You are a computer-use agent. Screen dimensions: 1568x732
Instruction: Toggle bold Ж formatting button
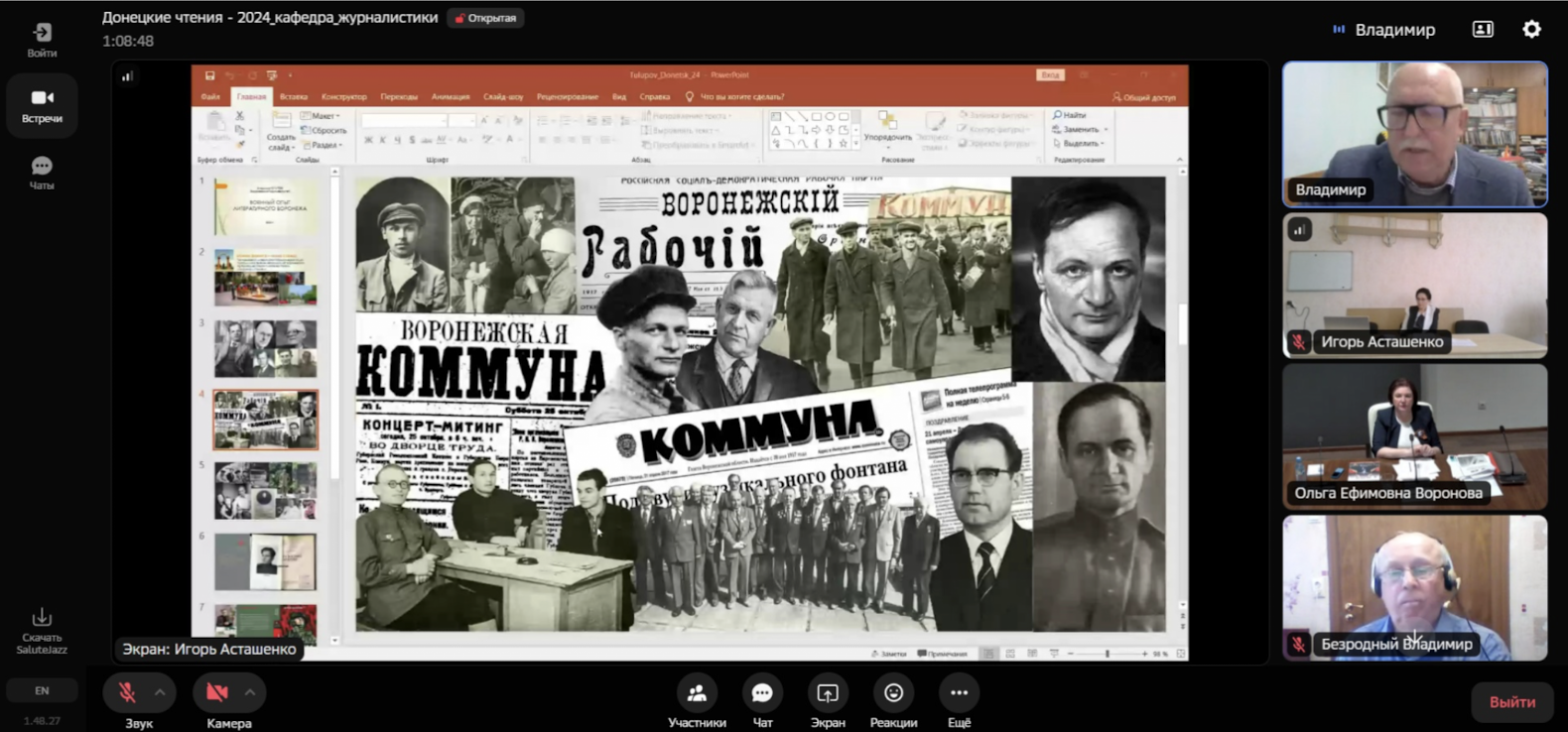tap(368, 141)
